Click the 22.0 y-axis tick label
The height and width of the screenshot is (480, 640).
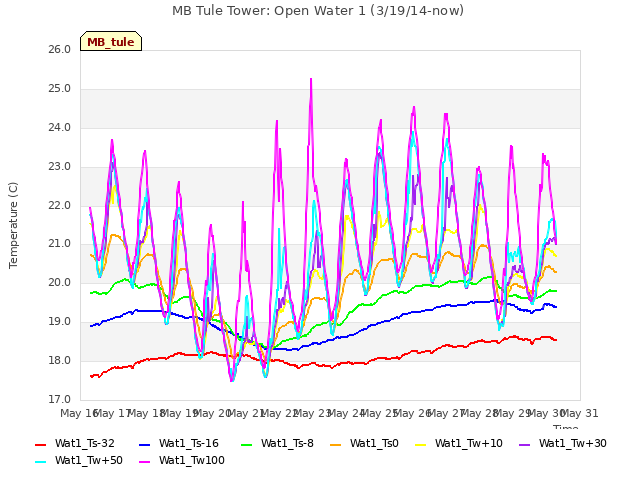click(60, 205)
